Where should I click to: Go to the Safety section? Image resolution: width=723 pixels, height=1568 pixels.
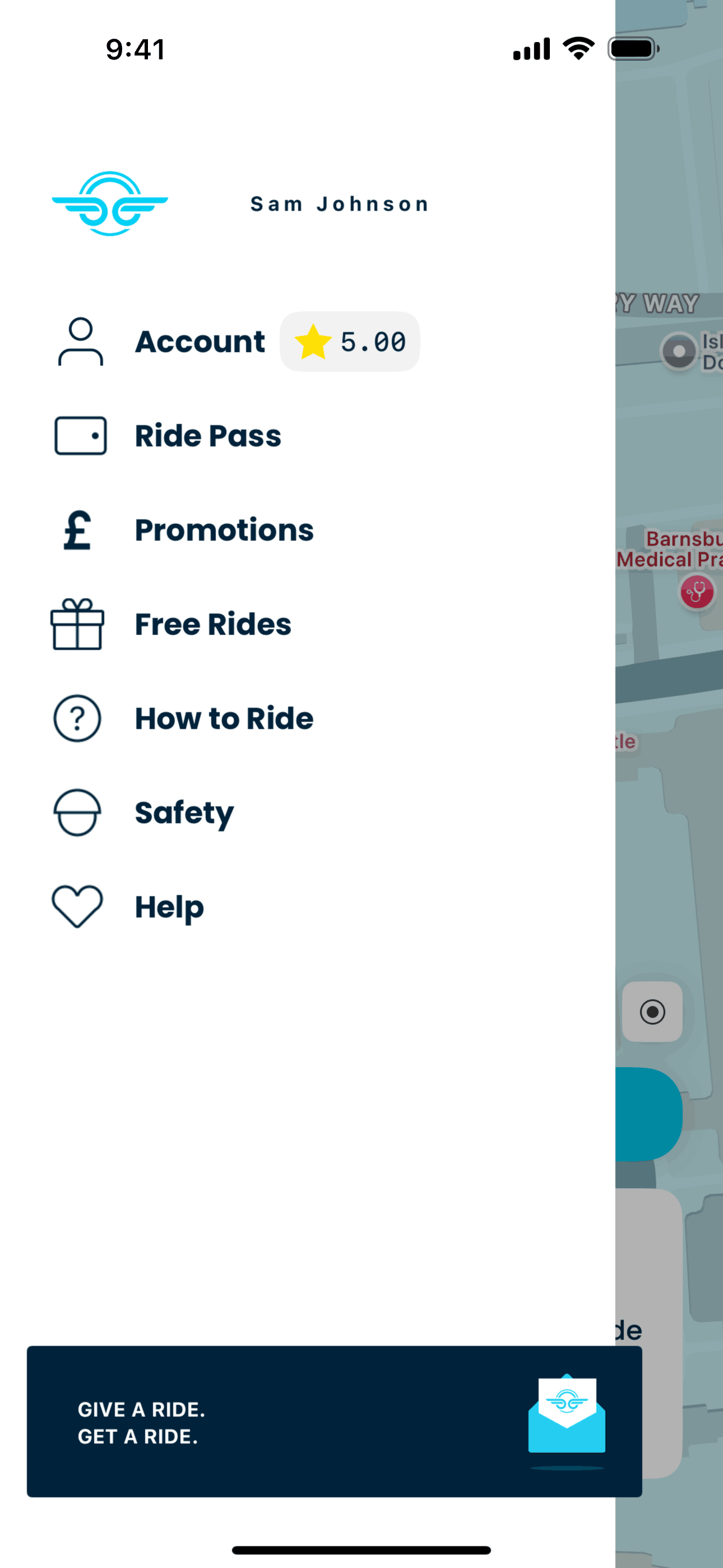tap(184, 813)
